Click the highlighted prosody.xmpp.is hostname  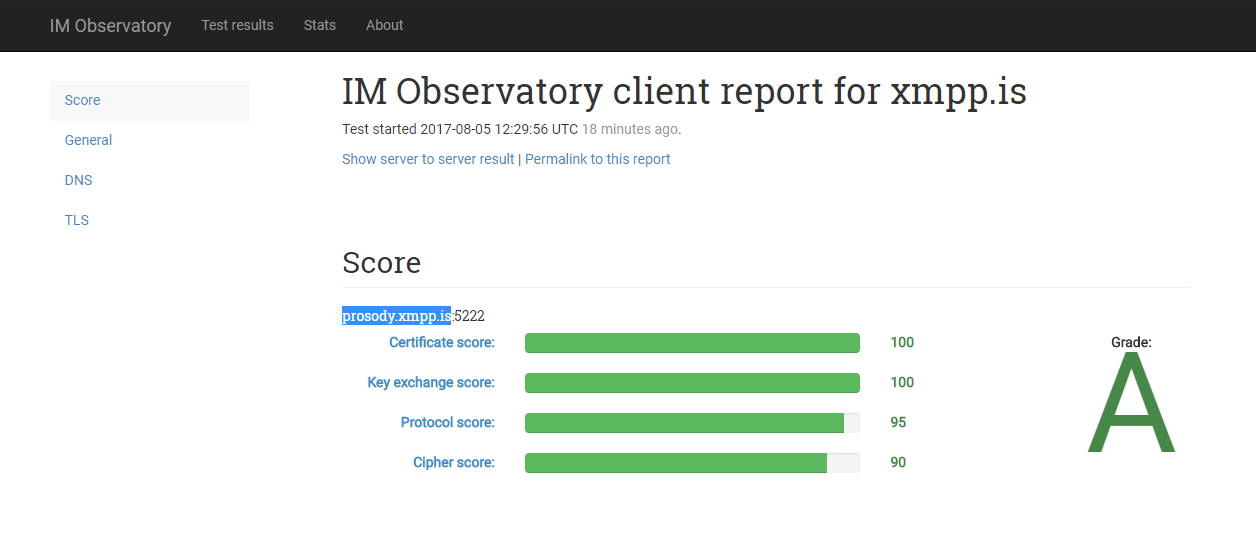click(396, 316)
